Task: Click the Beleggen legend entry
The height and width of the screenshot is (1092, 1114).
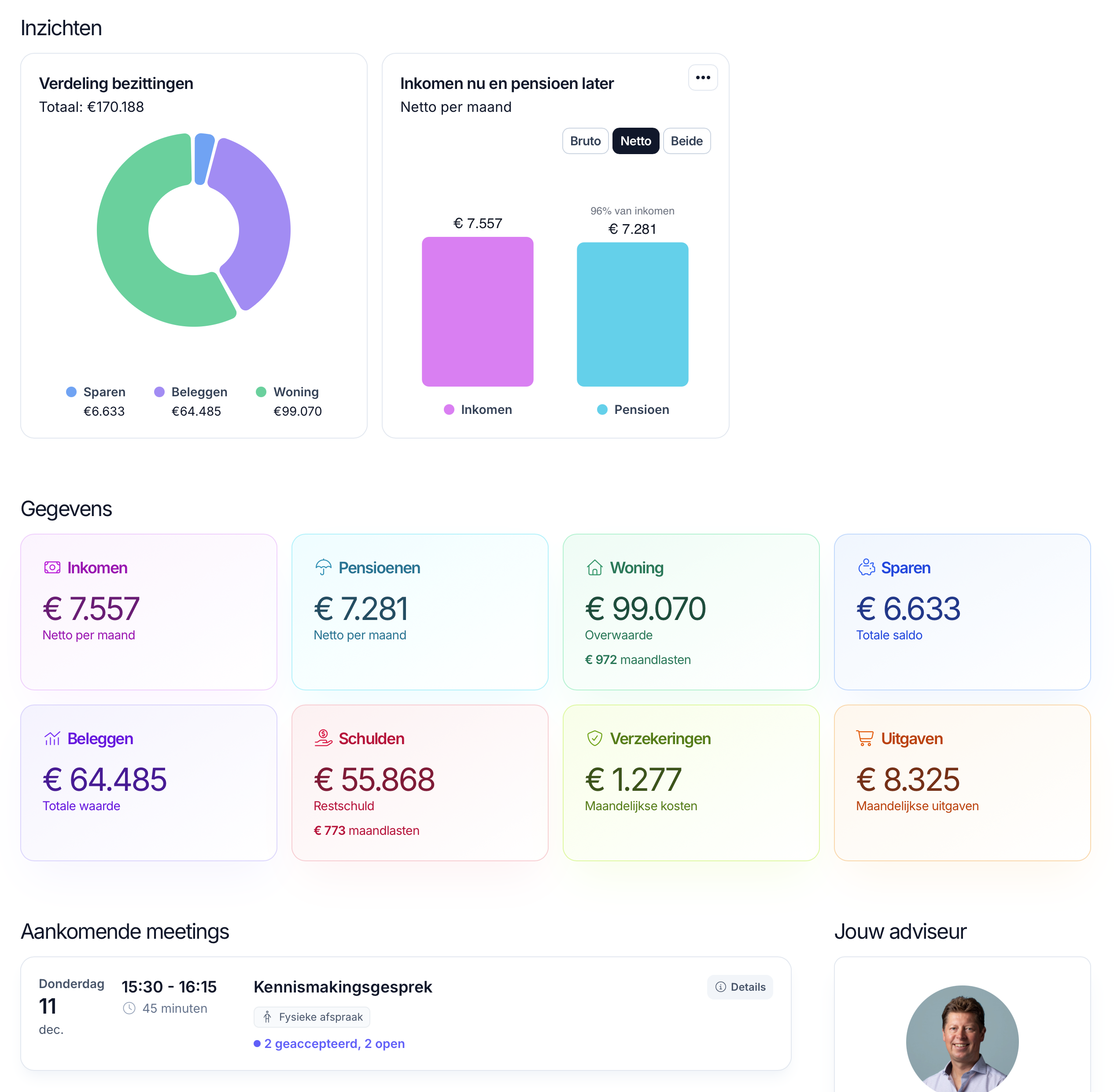Action: click(199, 392)
